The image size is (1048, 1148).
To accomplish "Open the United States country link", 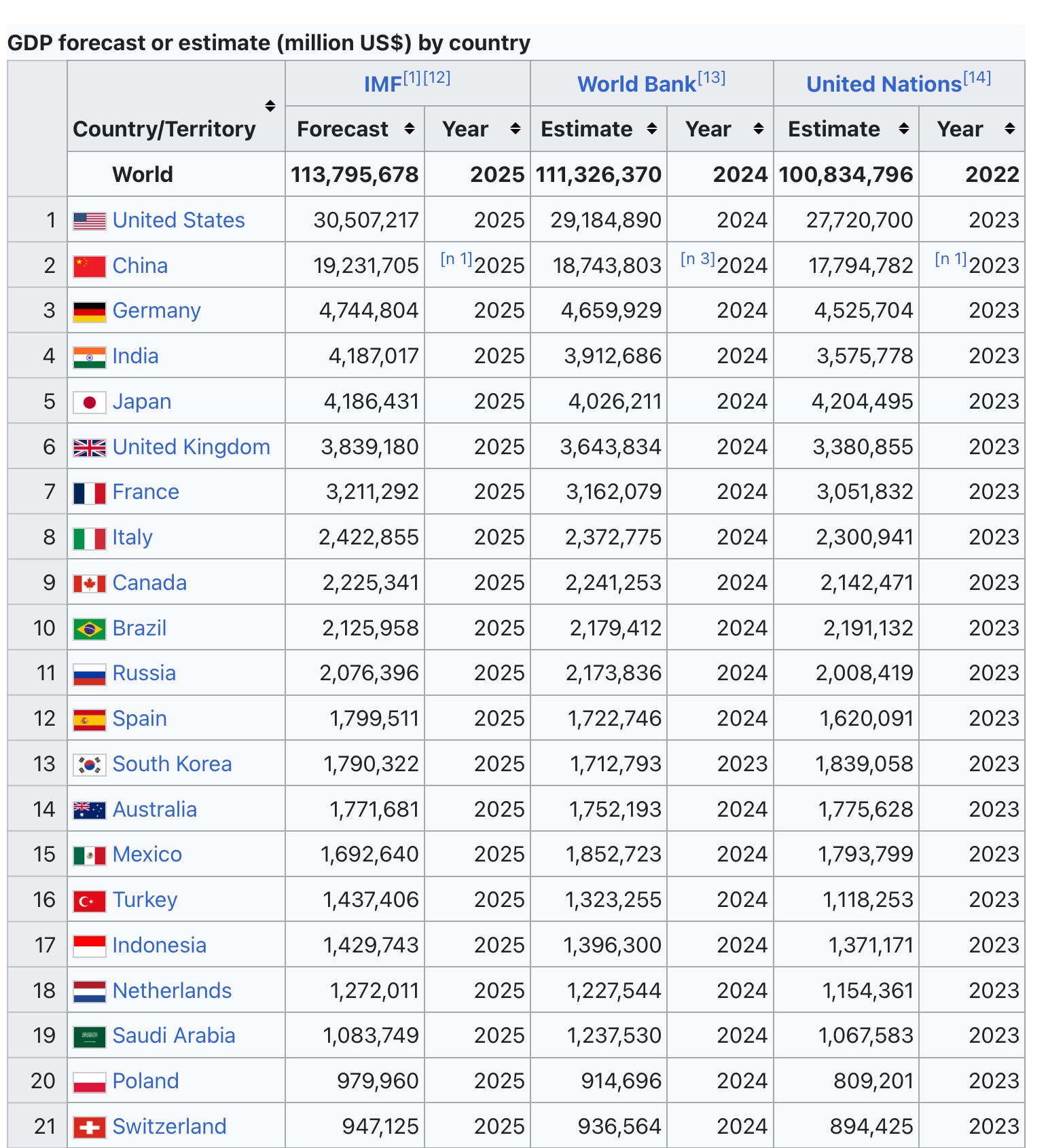I will tap(179, 220).
